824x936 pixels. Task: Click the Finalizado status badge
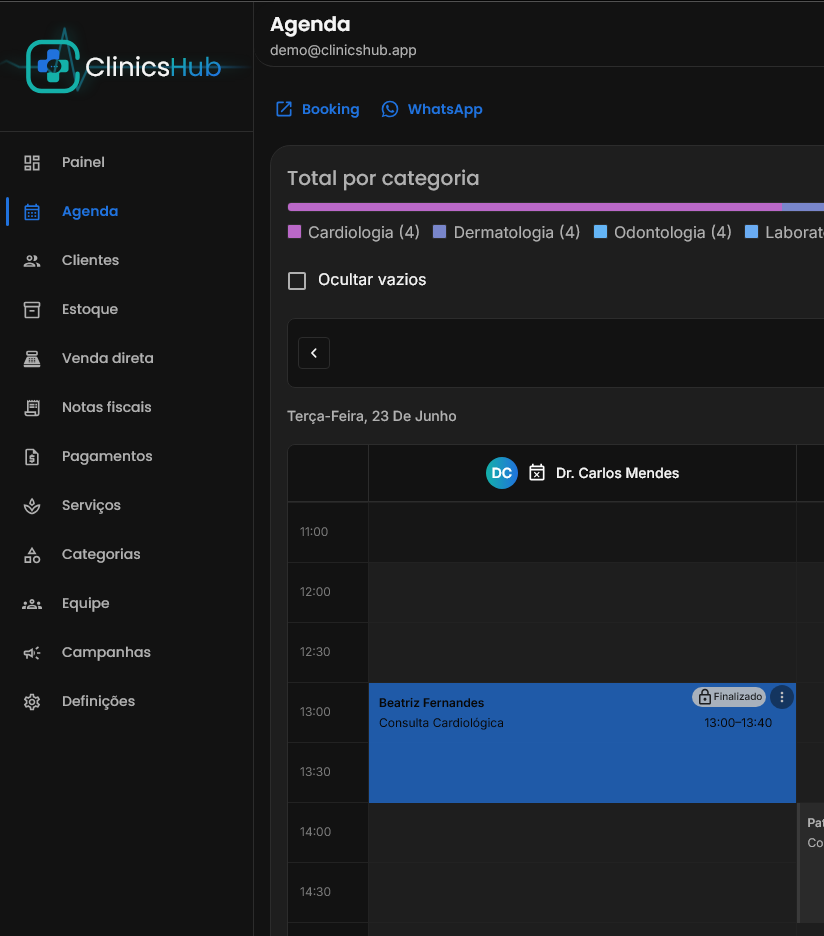[x=729, y=697]
